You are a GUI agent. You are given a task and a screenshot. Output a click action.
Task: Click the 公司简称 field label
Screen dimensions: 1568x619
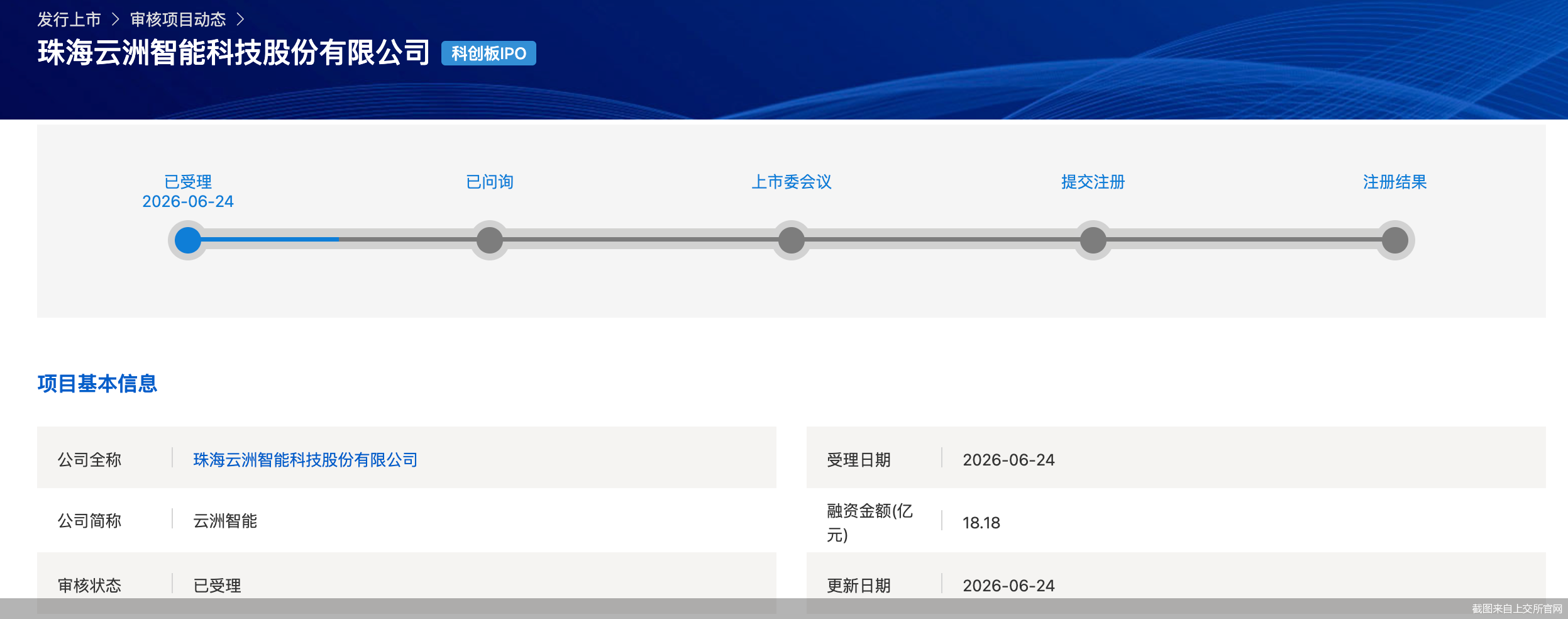[x=89, y=521]
